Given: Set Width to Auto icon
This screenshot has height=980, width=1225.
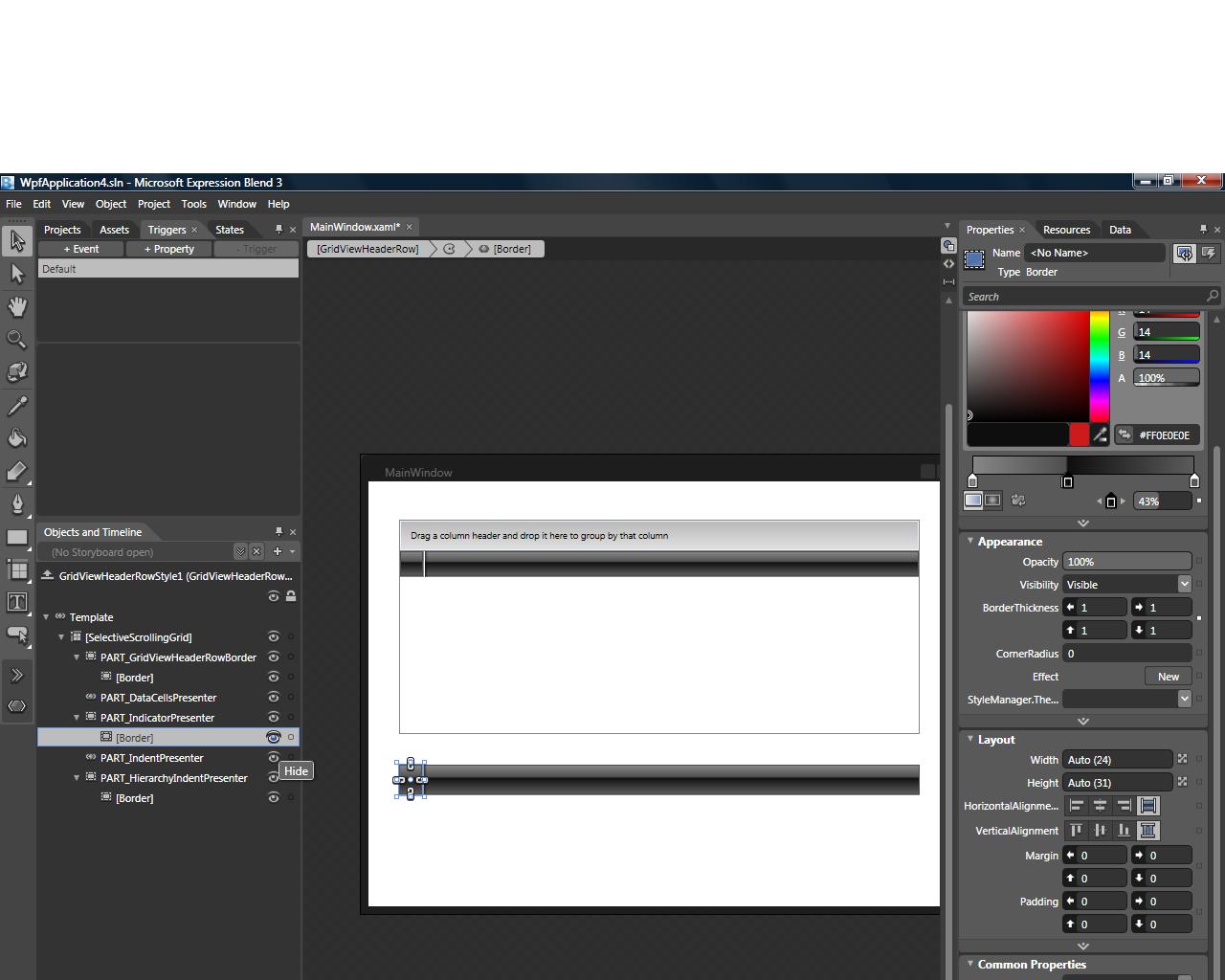Looking at the screenshot, I should (x=1183, y=760).
